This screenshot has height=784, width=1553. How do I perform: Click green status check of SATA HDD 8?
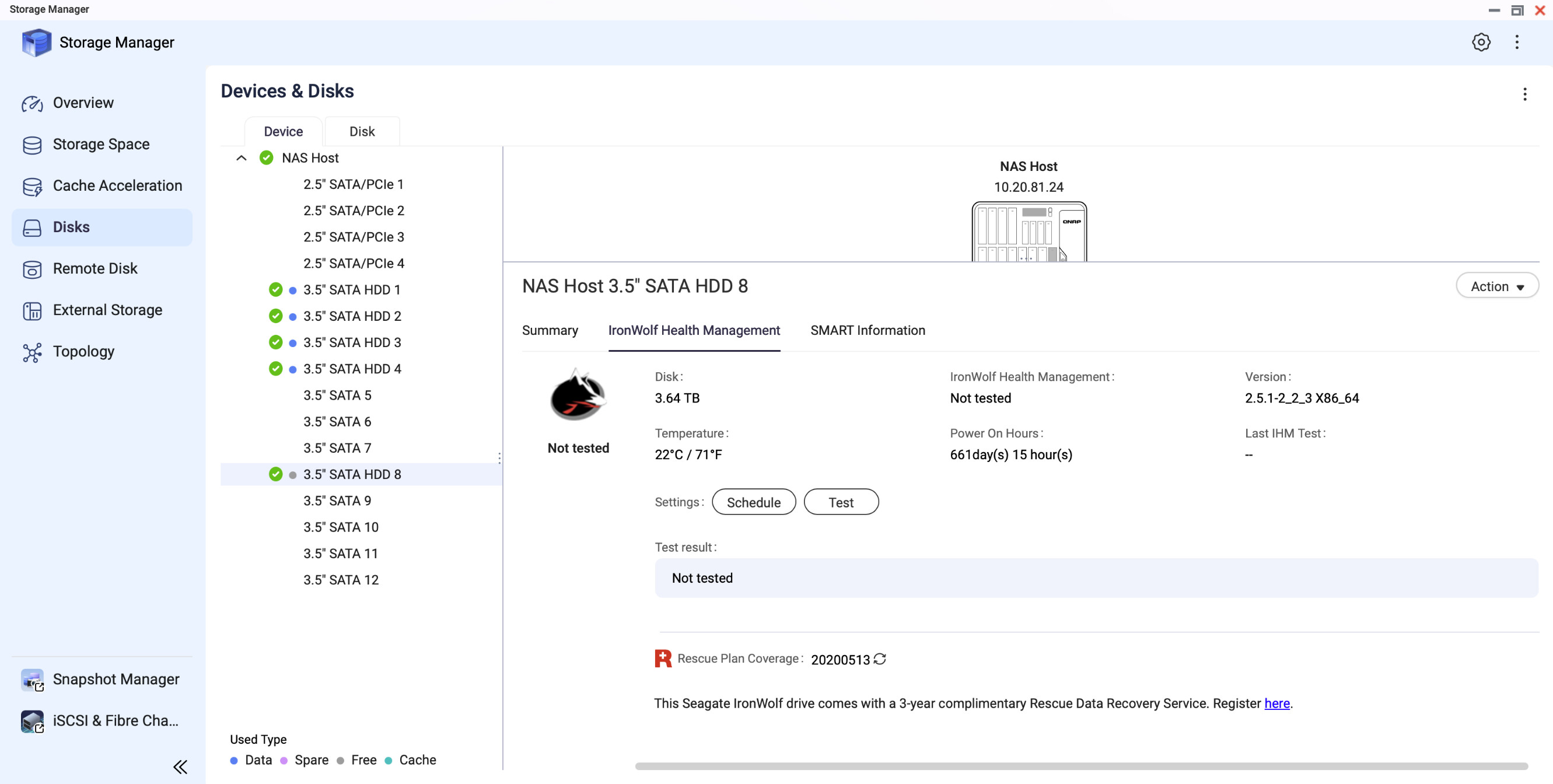[x=275, y=474]
